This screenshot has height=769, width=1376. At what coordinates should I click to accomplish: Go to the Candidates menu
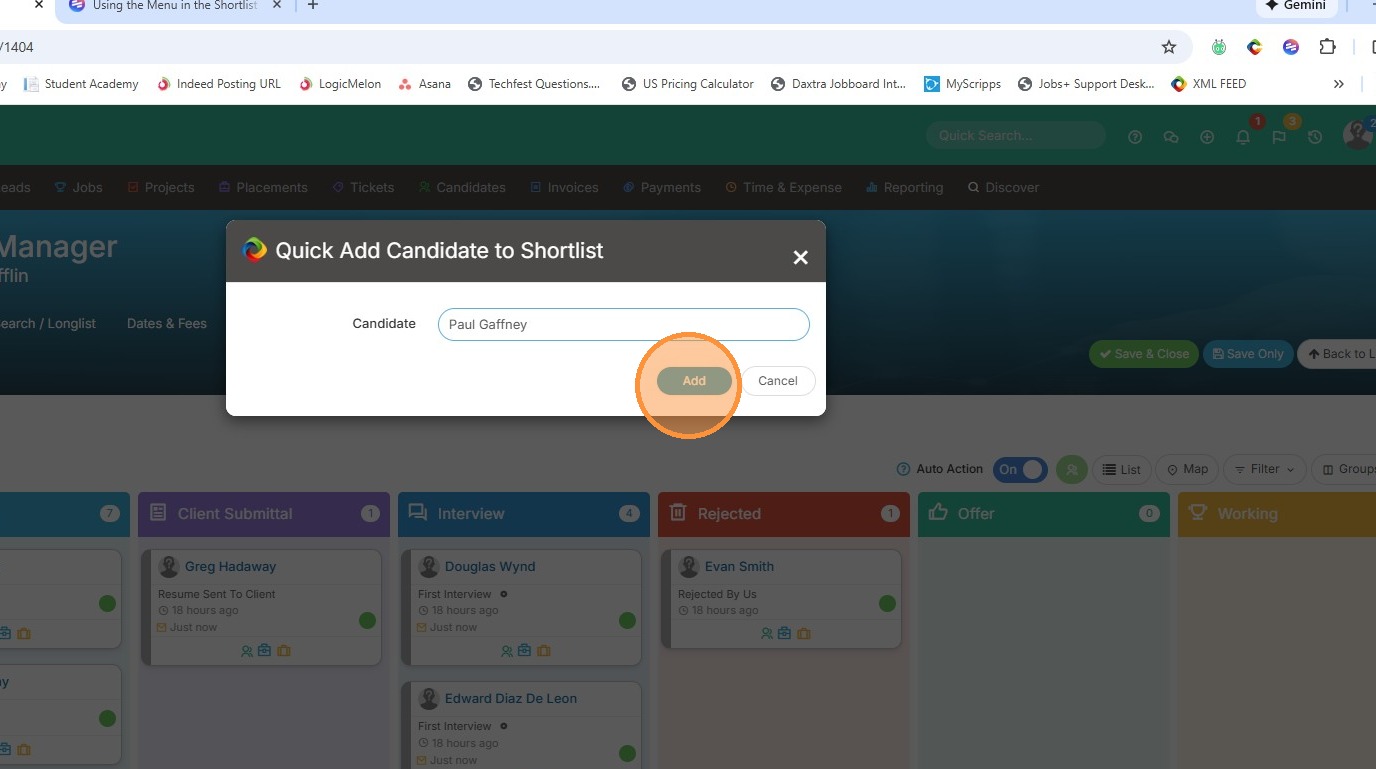point(462,187)
